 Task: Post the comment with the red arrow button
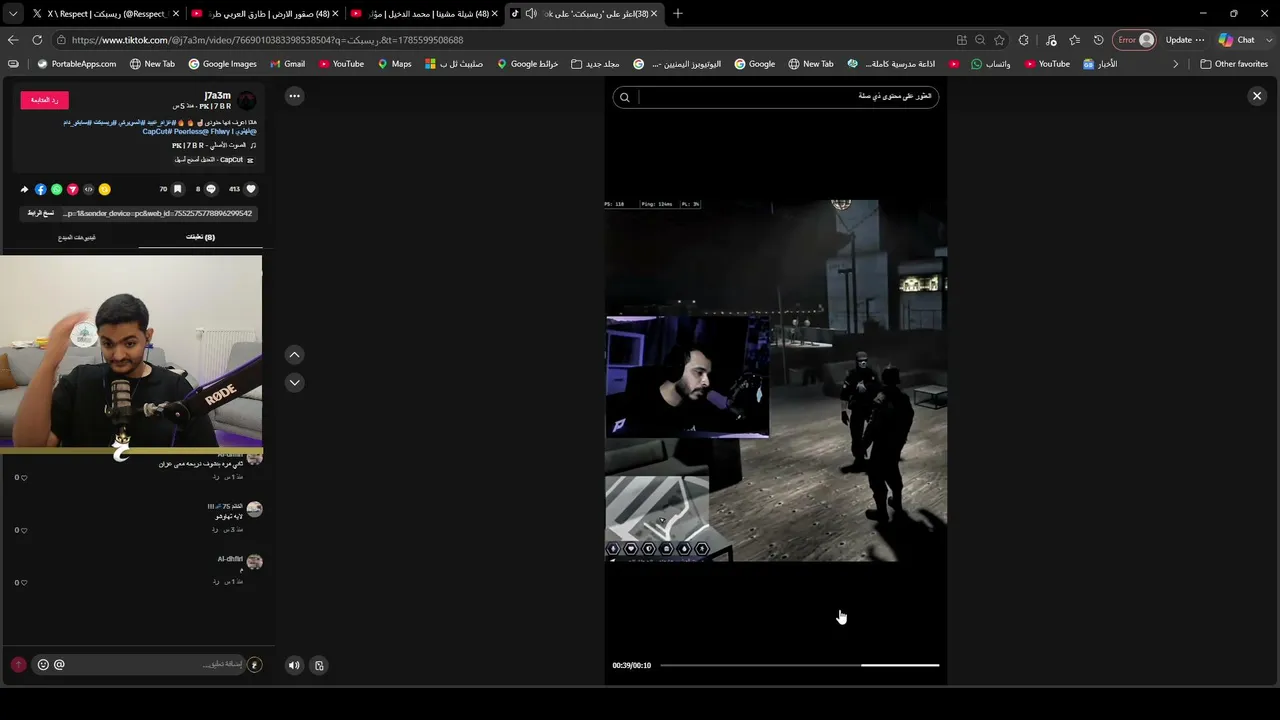[x=18, y=664]
